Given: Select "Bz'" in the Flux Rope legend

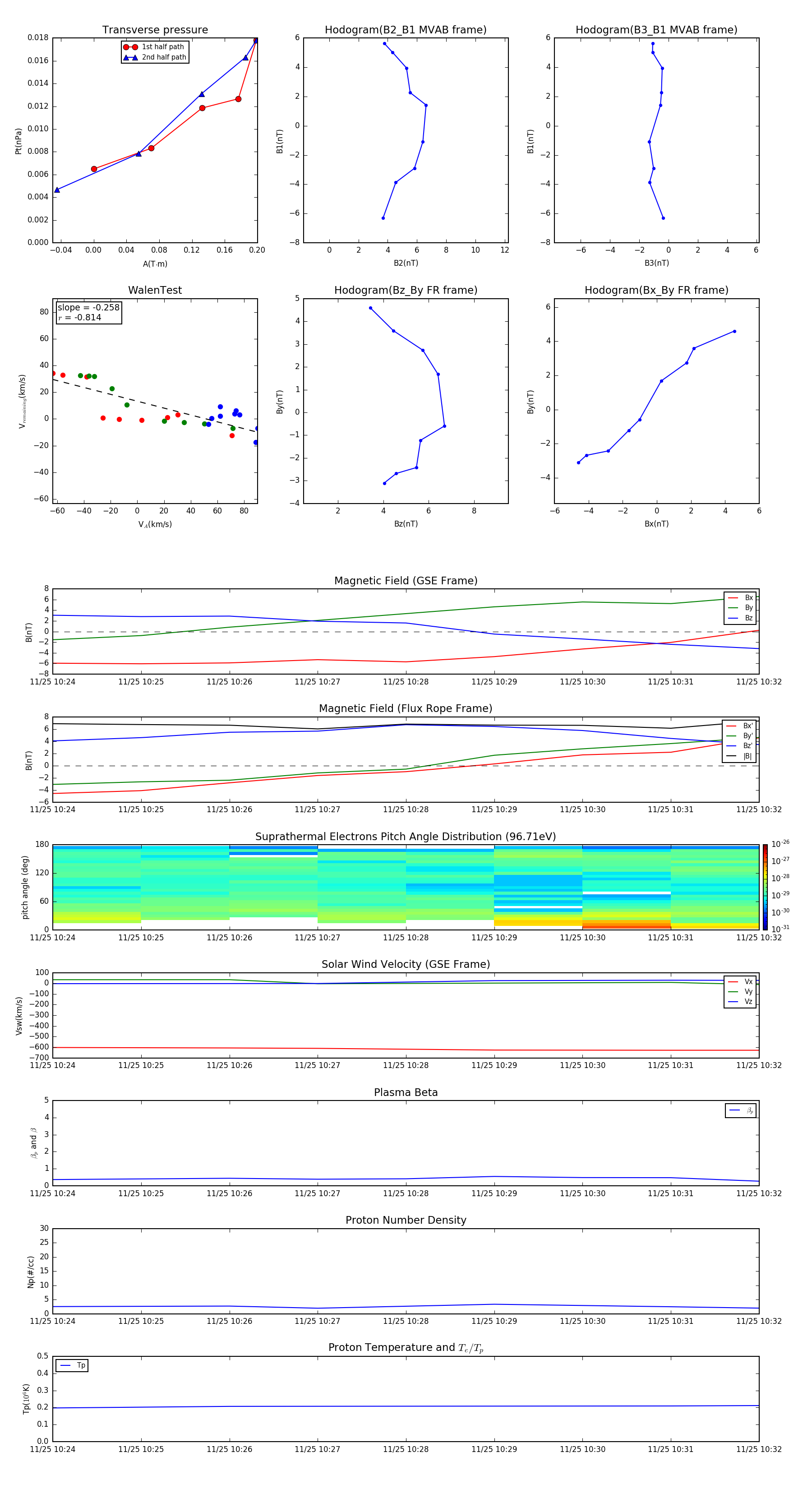Looking at the screenshot, I should (740, 746).
